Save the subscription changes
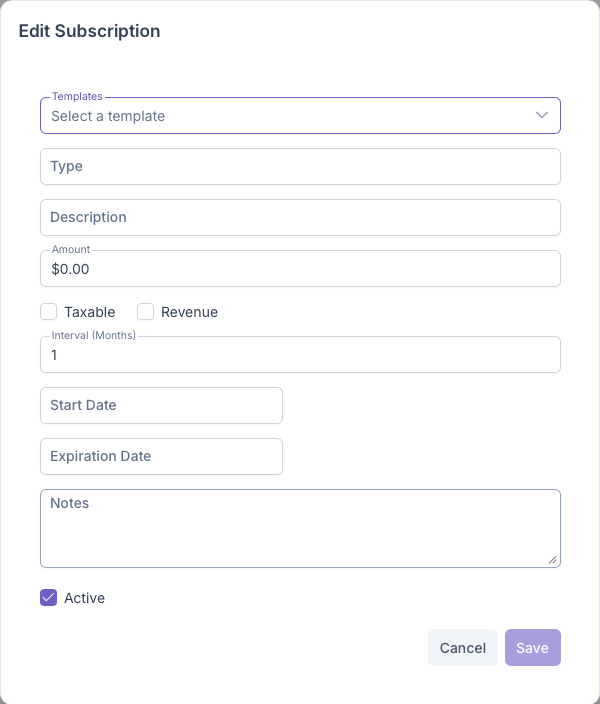This screenshot has height=704, width=600. (x=532, y=648)
